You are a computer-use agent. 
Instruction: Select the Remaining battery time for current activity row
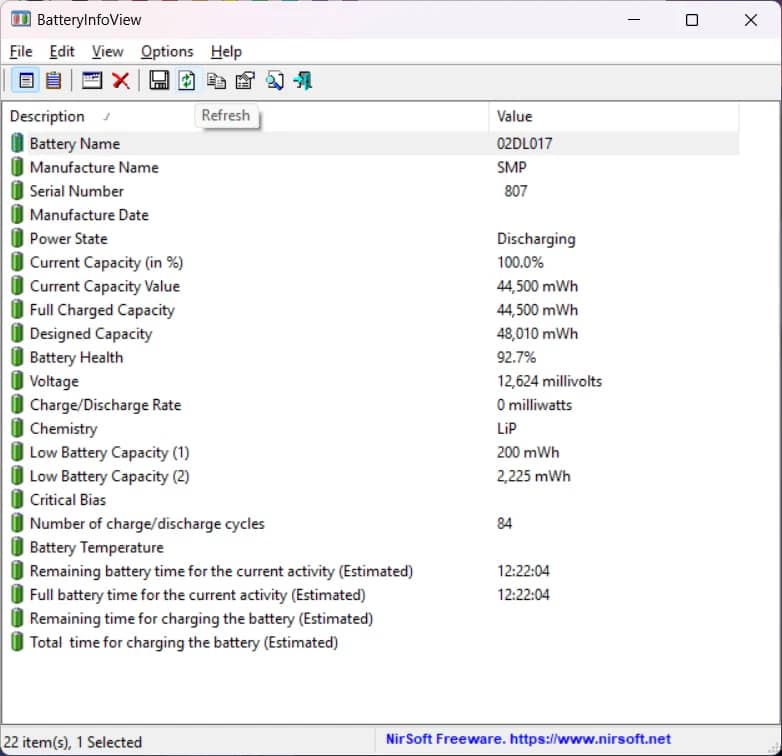[x=372, y=570]
